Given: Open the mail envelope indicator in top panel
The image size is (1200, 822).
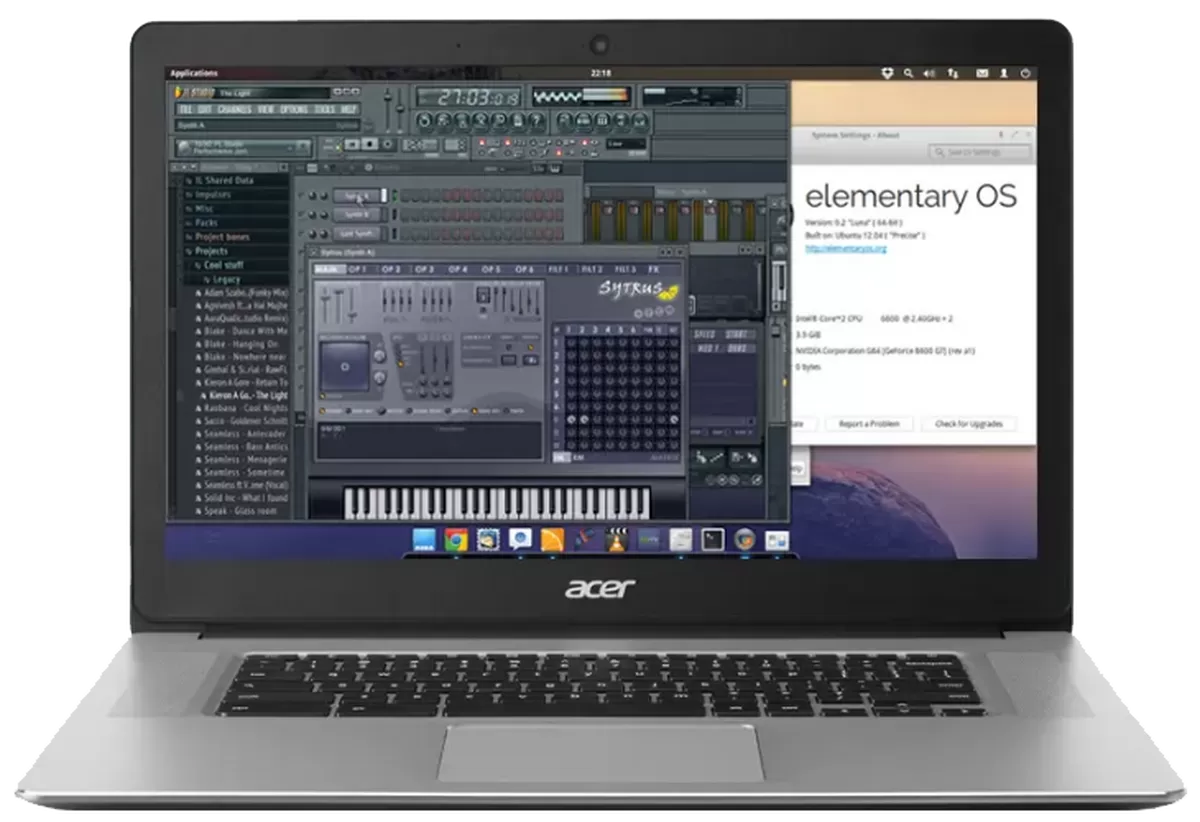Looking at the screenshot, I should pos(982,73).
